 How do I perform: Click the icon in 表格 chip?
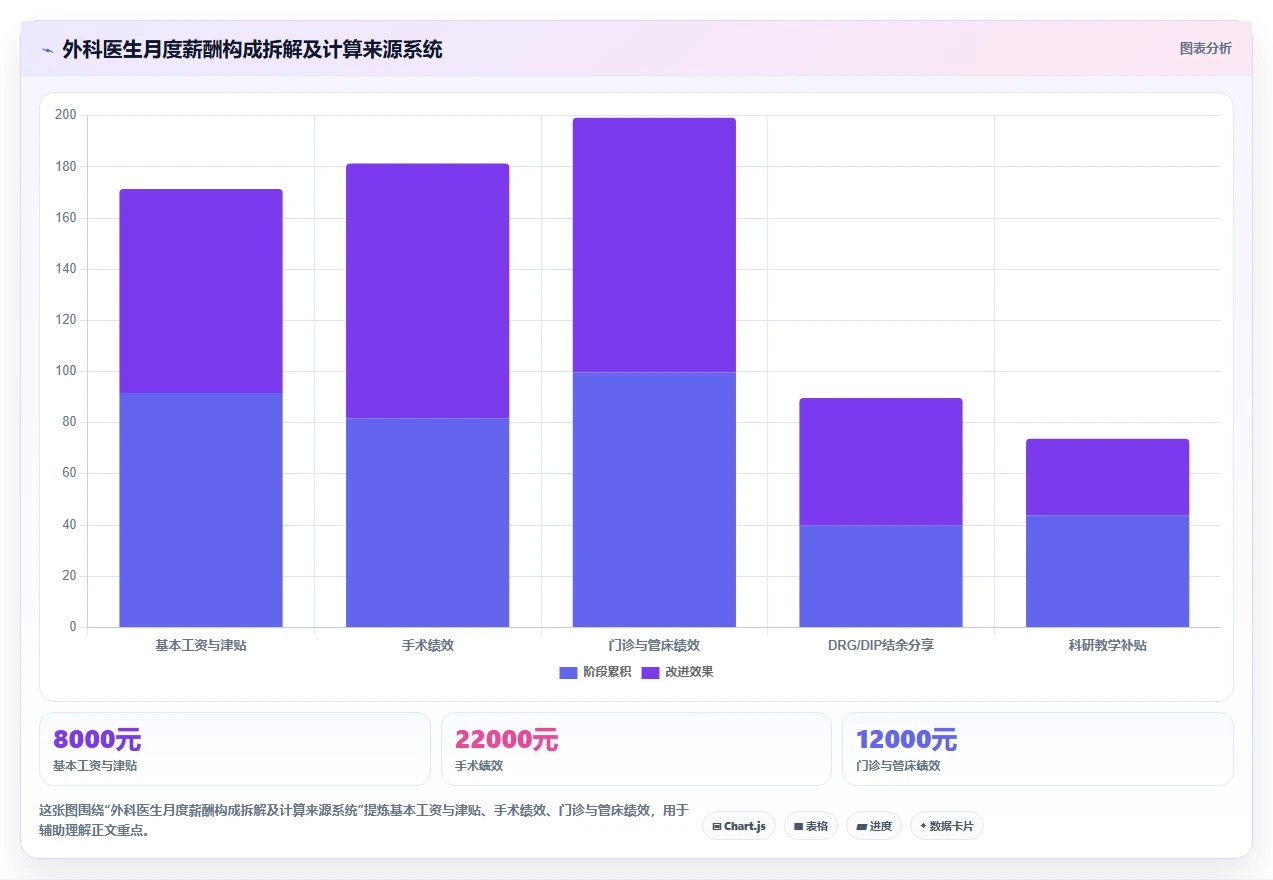pyautogui.click(x=798, y=826)
